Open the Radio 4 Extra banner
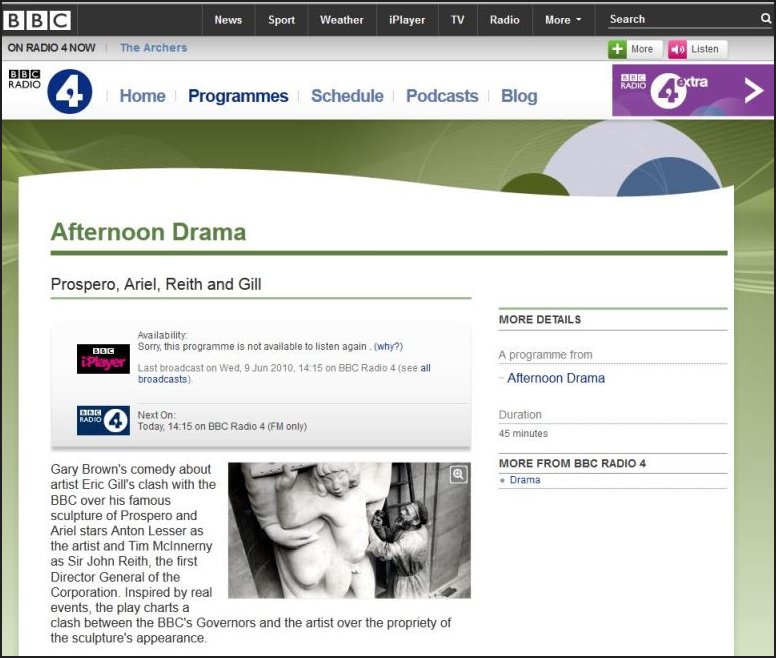Screen dimensions: 776x658 tap(692, 91)
